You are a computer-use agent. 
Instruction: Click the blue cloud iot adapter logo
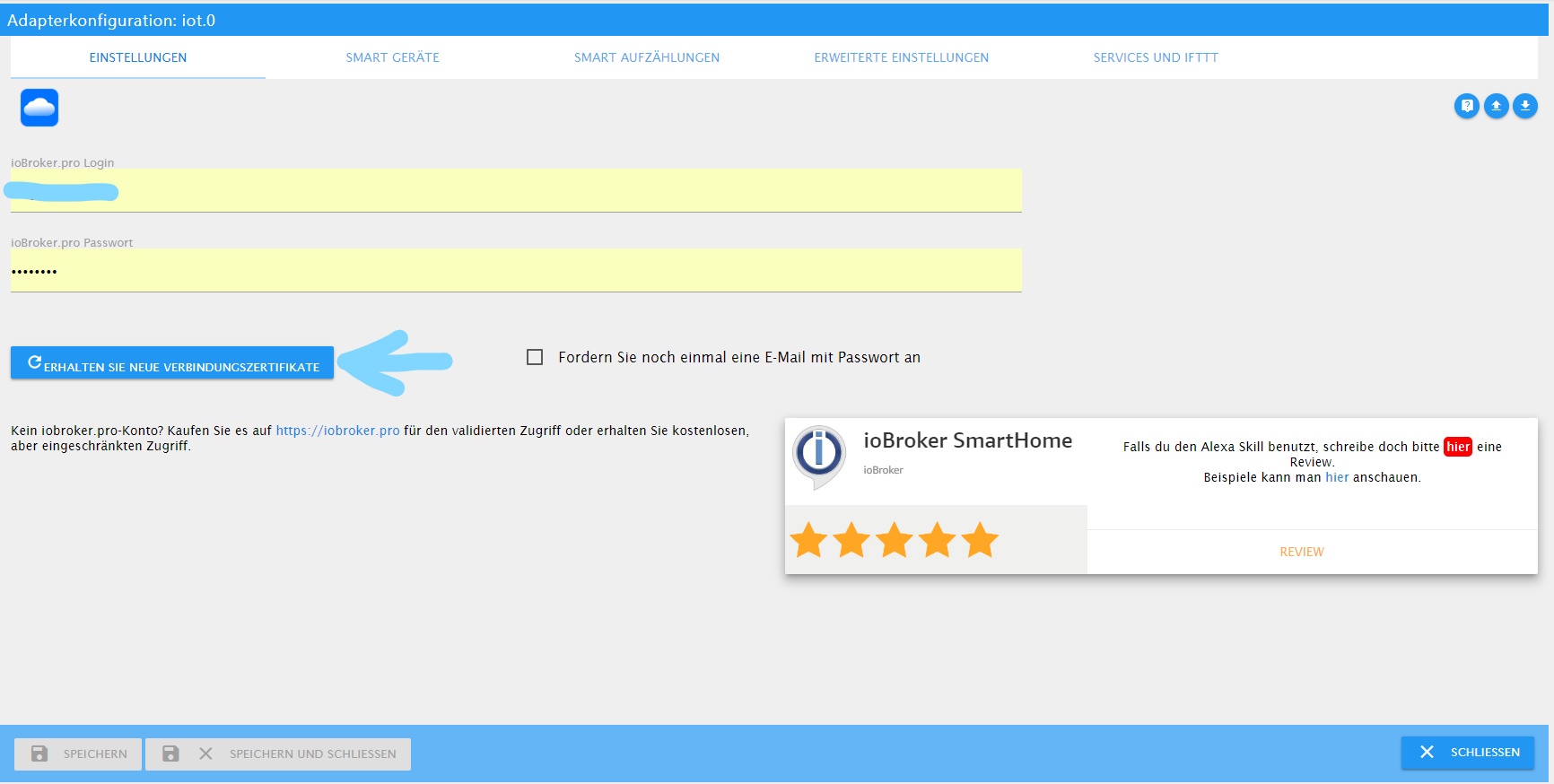(x=39, y=108)
